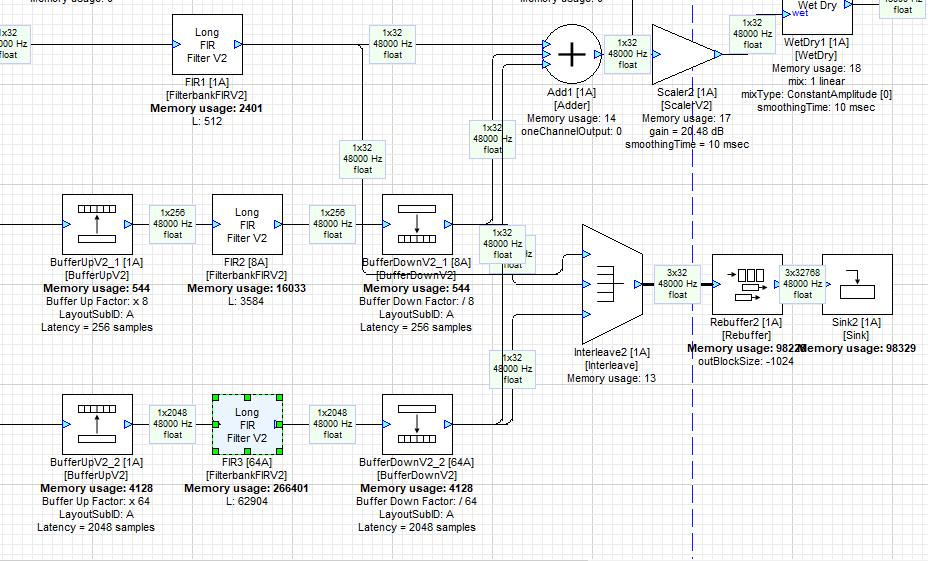Click the 1x256 label right of FIR2
The image size is (928, 561).
[x=333, y=223]
